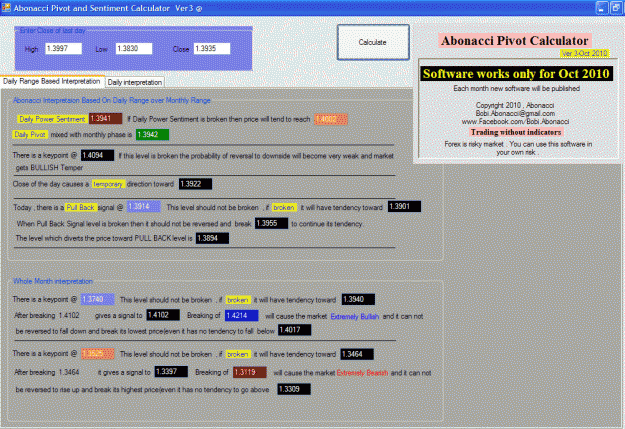
Task: Switch to Daily interpretation tab
Action: tap(135, 82)
